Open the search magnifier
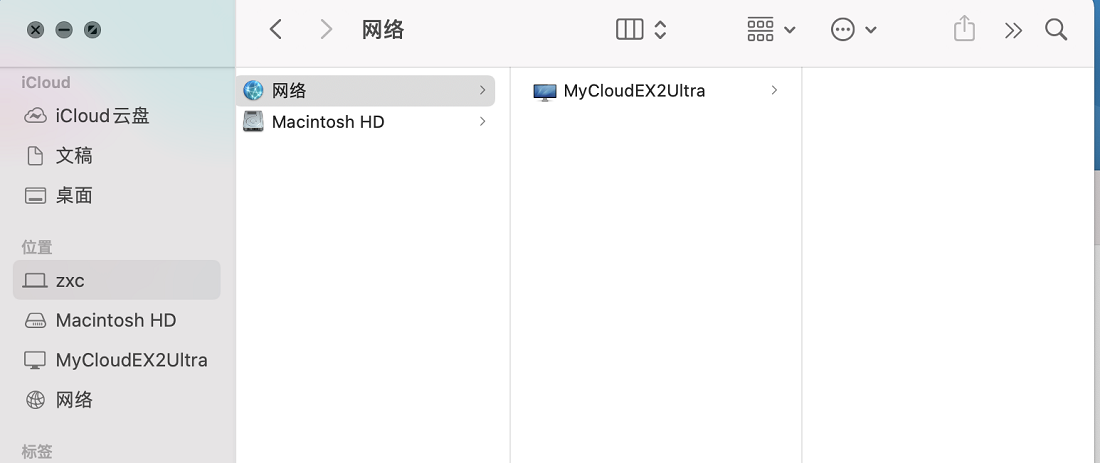 coord(1056,29)
